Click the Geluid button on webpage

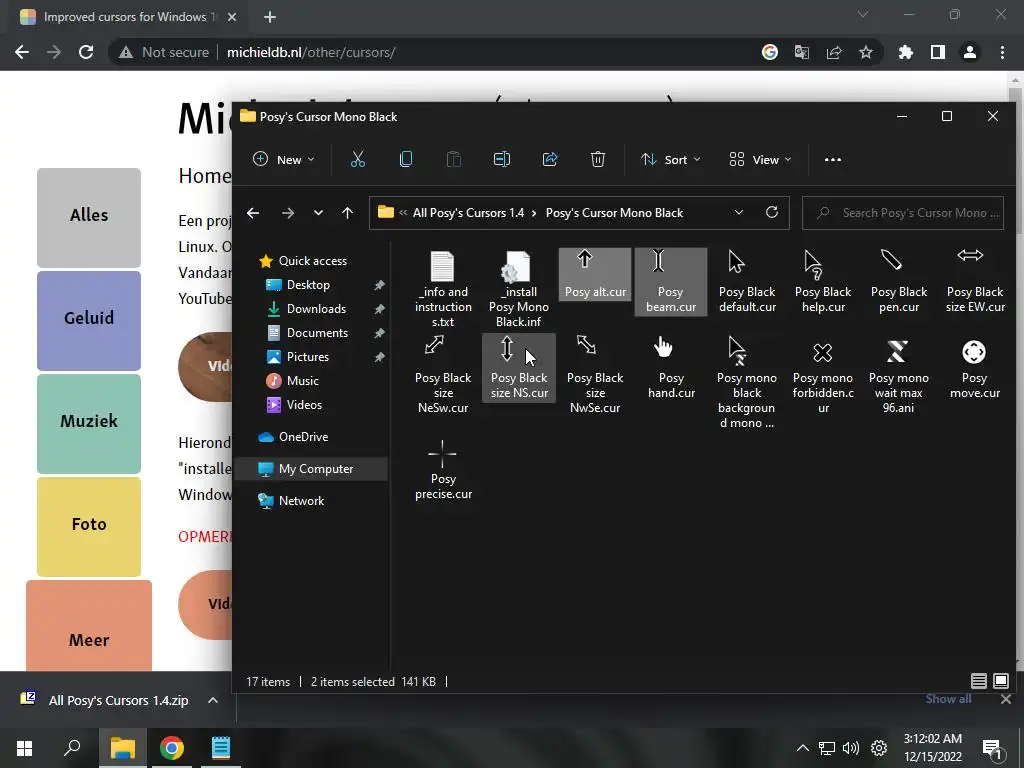tap(89, 321)
